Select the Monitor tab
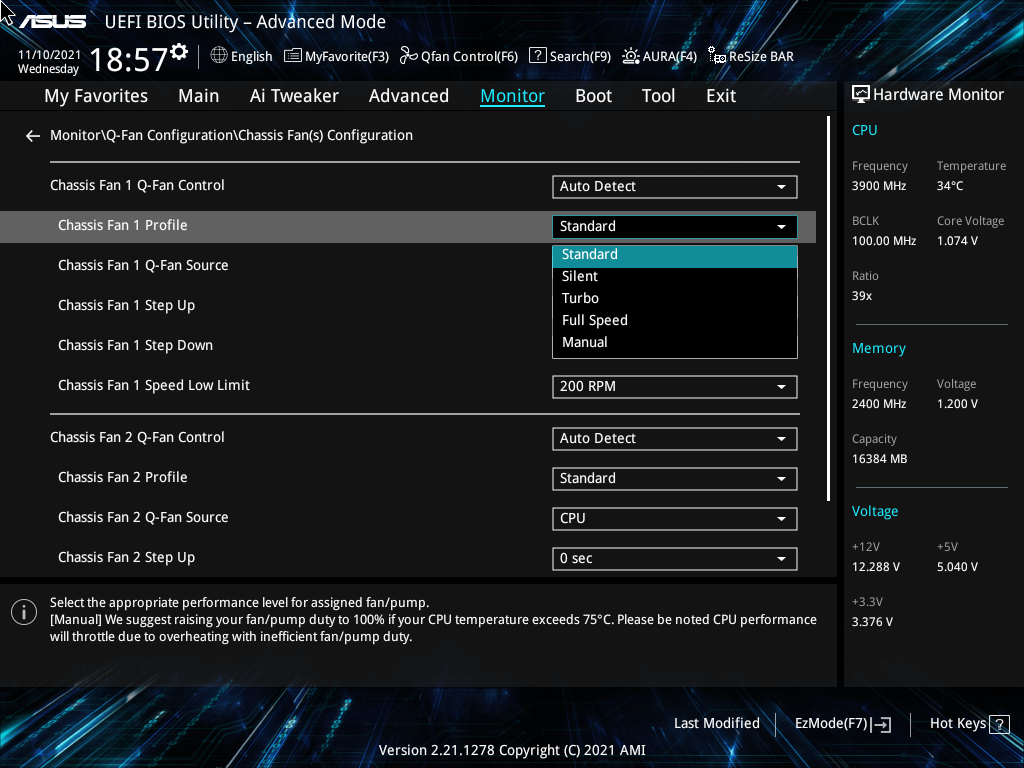Screen dimensions: 1024x768 513,96
